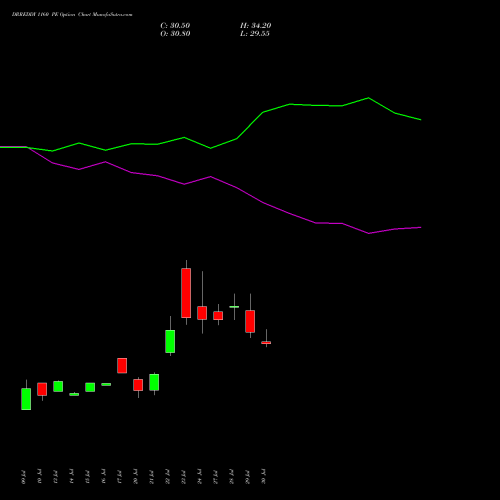Click the purple indicator line lowest point
The width and height of the screenshot is (500, 500).
[369, 233]
